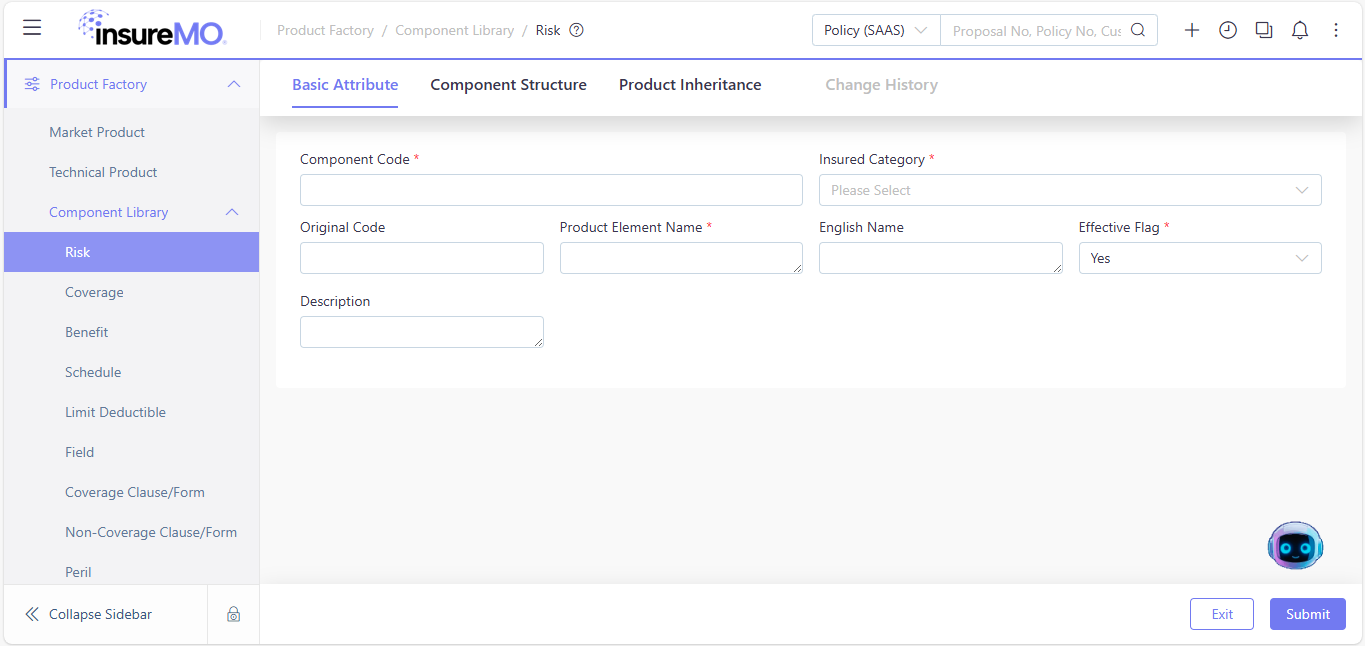Click the plus icon in header
Image resolution: width=1365 pixels, height=646 pixels.
1192,30
